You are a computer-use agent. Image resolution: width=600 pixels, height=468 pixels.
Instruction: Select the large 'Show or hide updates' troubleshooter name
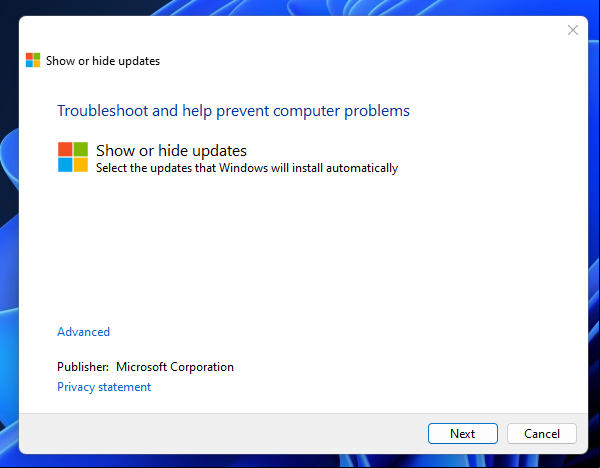[171, 151]
